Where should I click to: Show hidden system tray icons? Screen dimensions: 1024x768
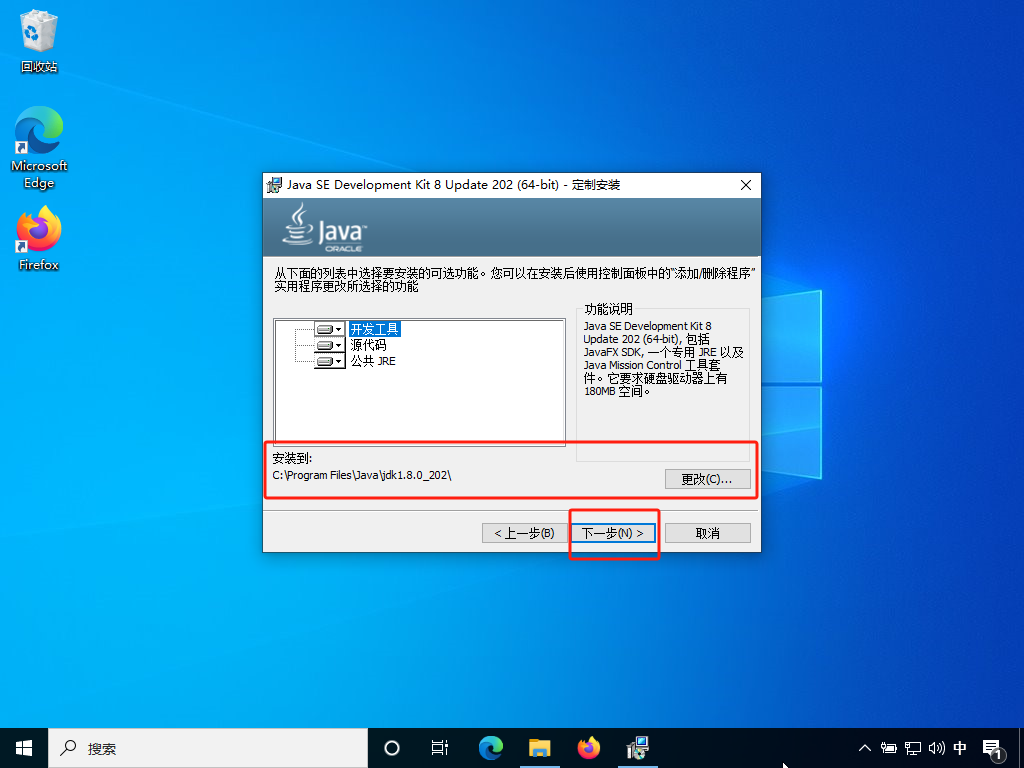click(x=865, y=748)
